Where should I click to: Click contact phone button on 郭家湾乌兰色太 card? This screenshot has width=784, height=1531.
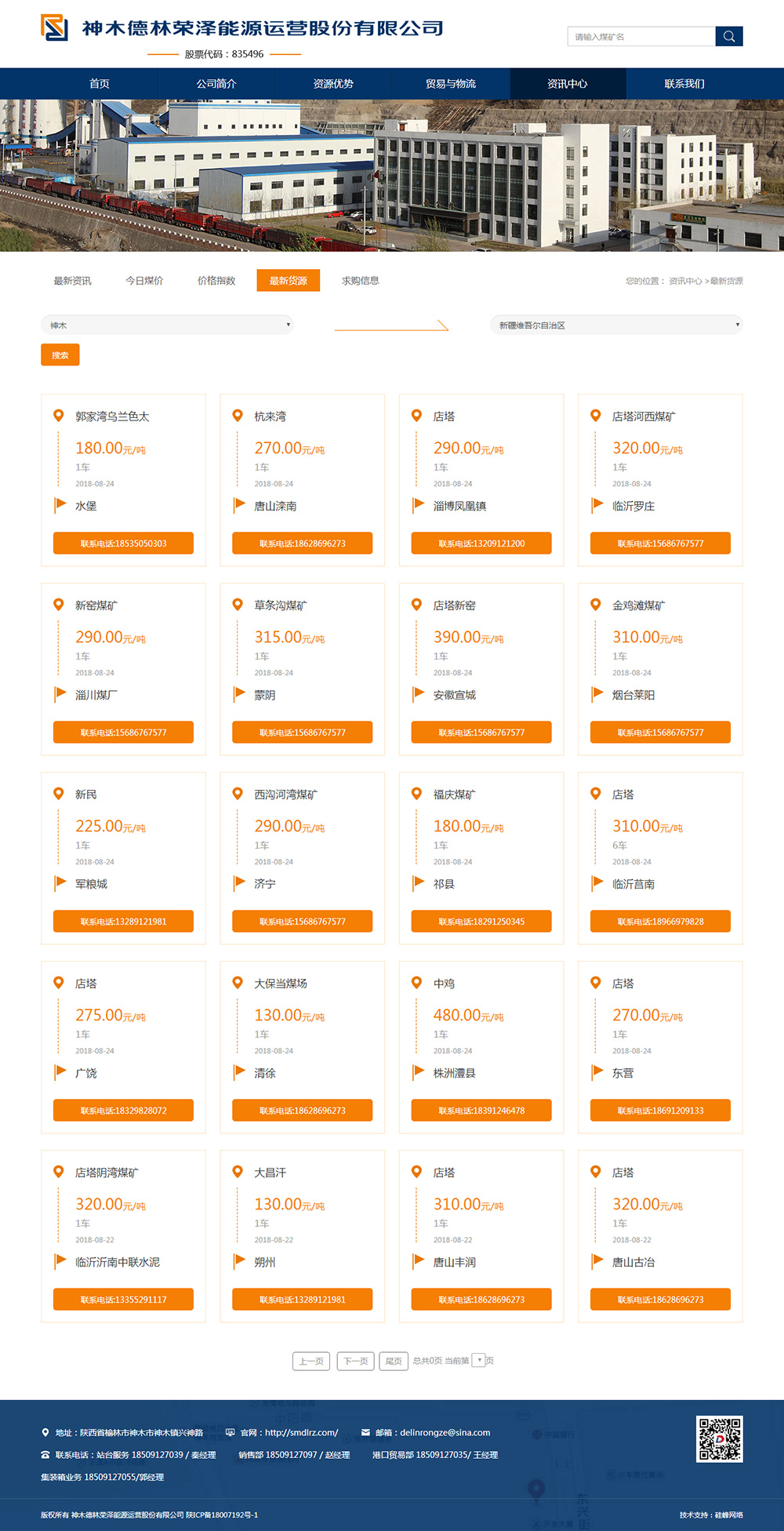tap(123, 544)
